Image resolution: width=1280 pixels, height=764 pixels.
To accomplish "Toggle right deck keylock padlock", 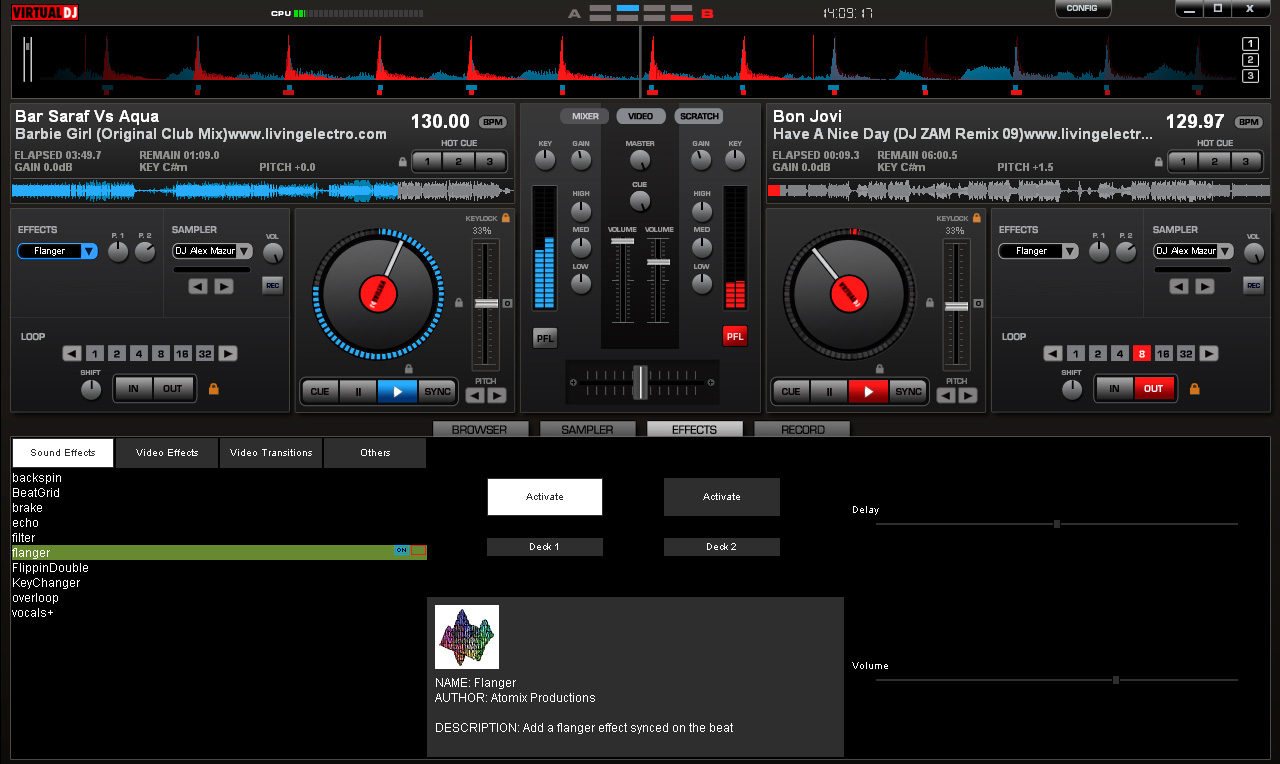I will [977, 217].
